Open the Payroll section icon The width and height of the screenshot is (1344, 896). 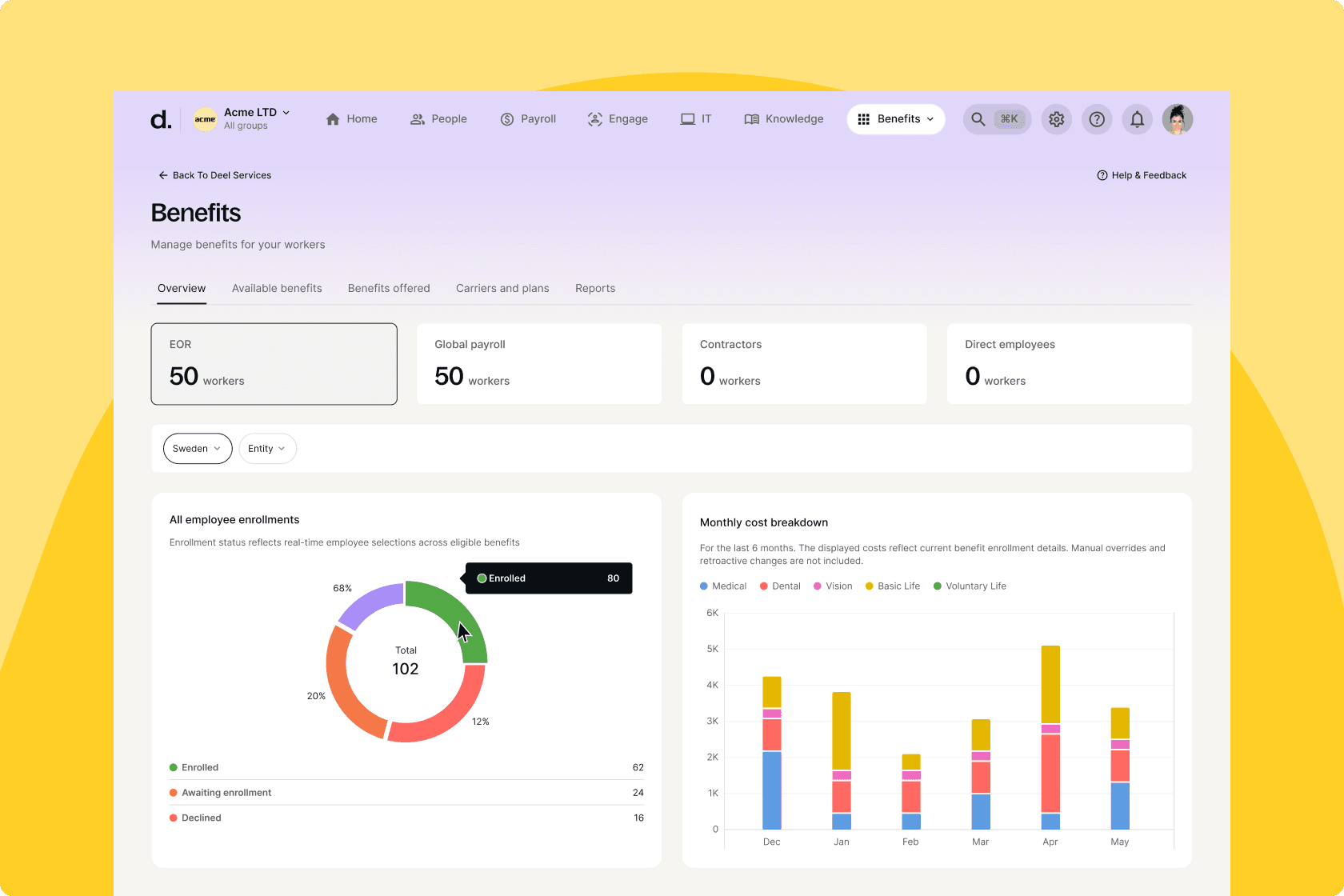(507, 118)
